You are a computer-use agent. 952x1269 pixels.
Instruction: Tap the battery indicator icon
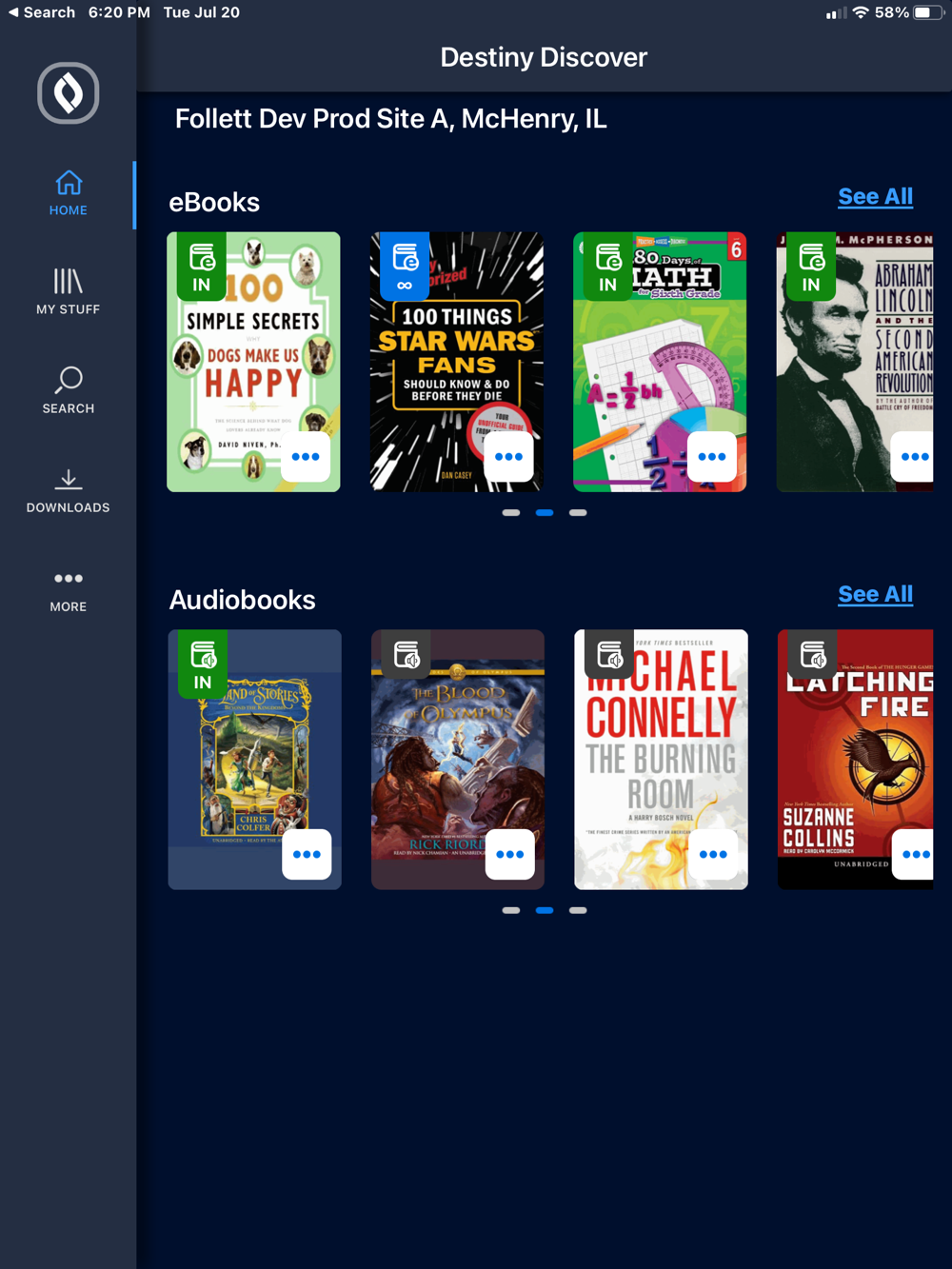point(928,12)
